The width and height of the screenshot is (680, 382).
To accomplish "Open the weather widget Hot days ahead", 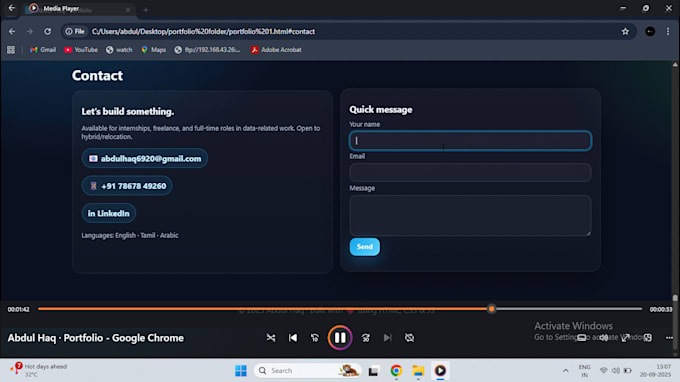I will 39,370.
